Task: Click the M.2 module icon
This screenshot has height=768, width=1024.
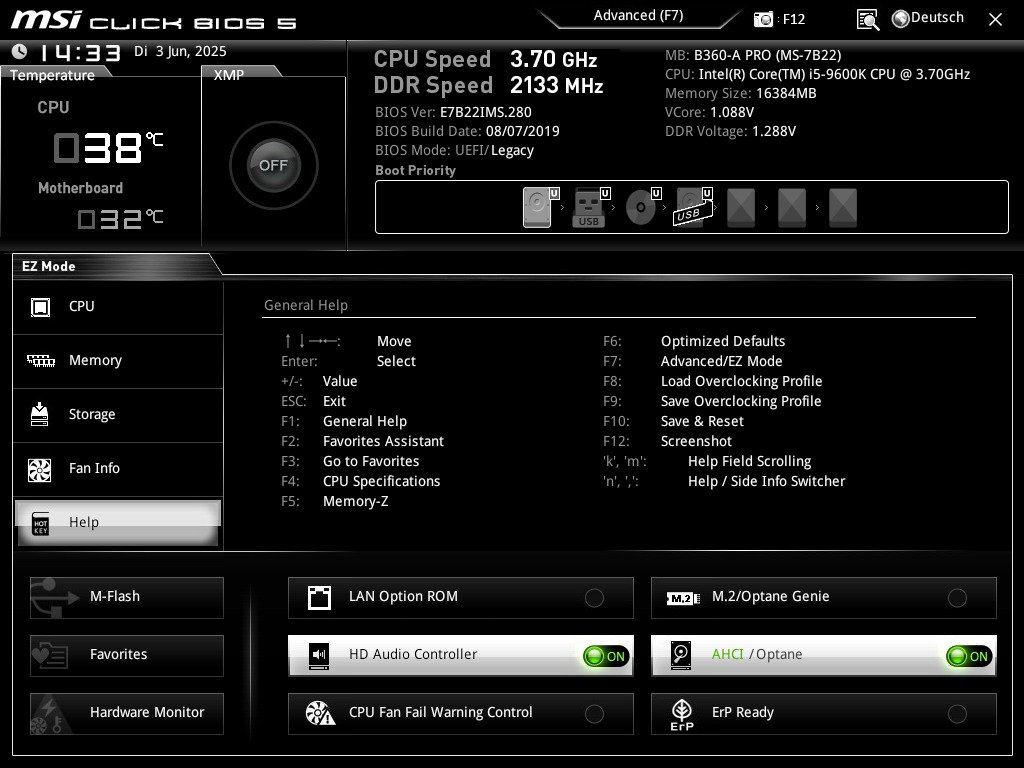Action: (x=683, y=598)
